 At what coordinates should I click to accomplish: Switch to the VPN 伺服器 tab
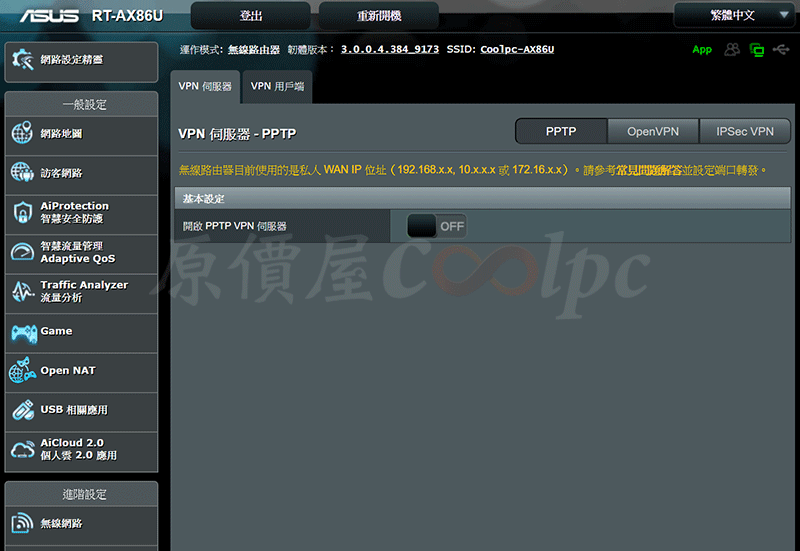(205, 86)
